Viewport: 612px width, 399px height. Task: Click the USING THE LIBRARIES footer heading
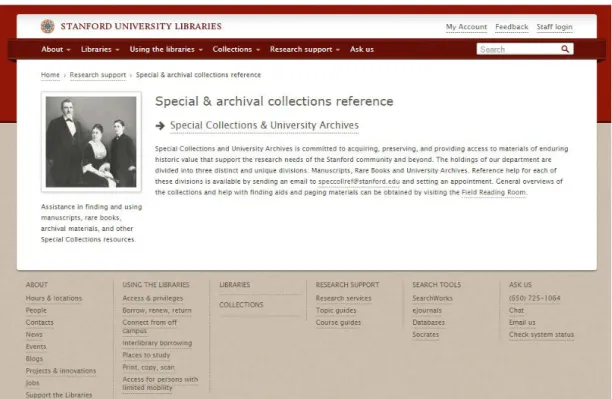coord(156,285)
